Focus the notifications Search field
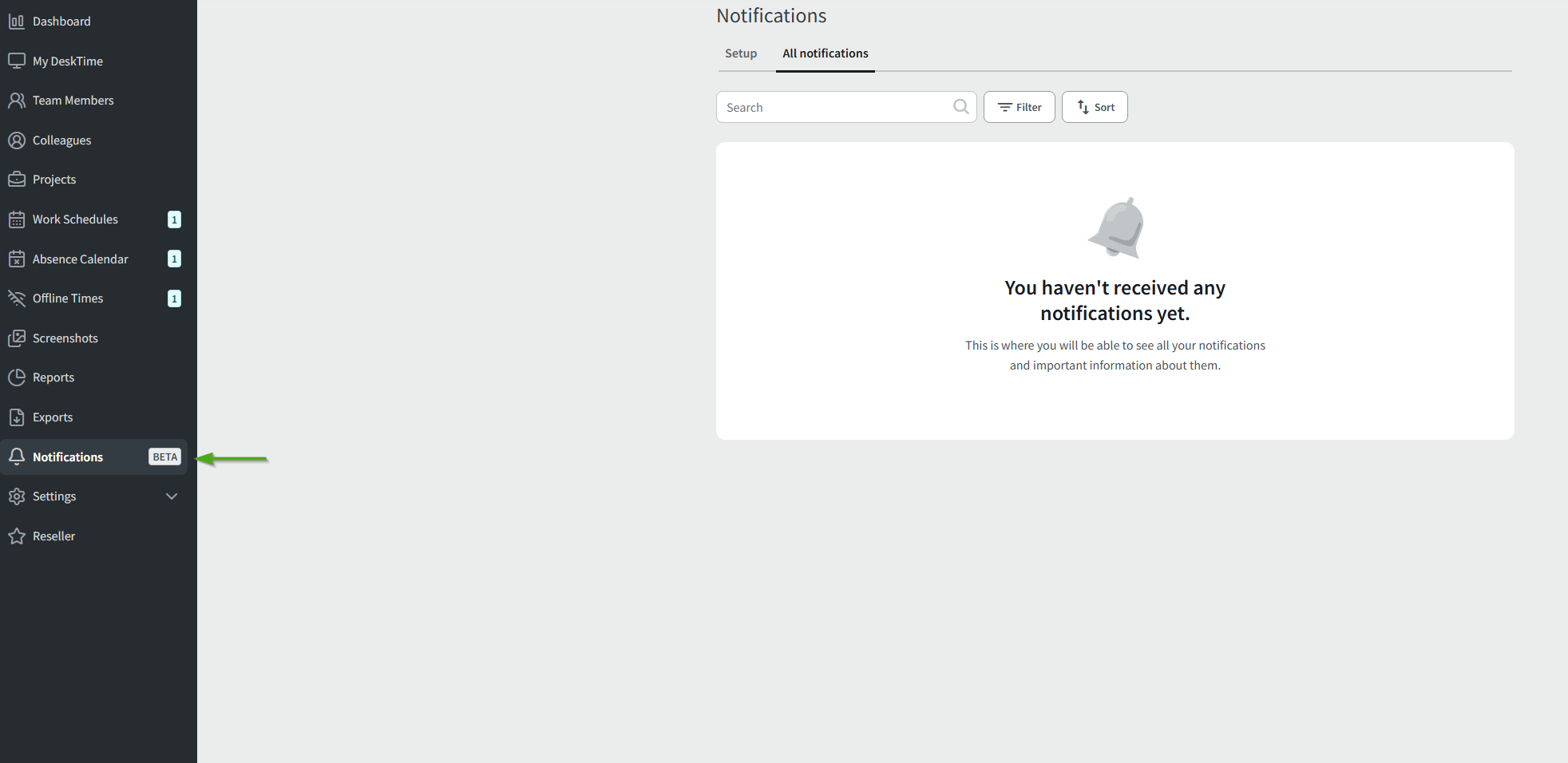Viewport: 1568px width, 763px height. (x=834, y=107)
